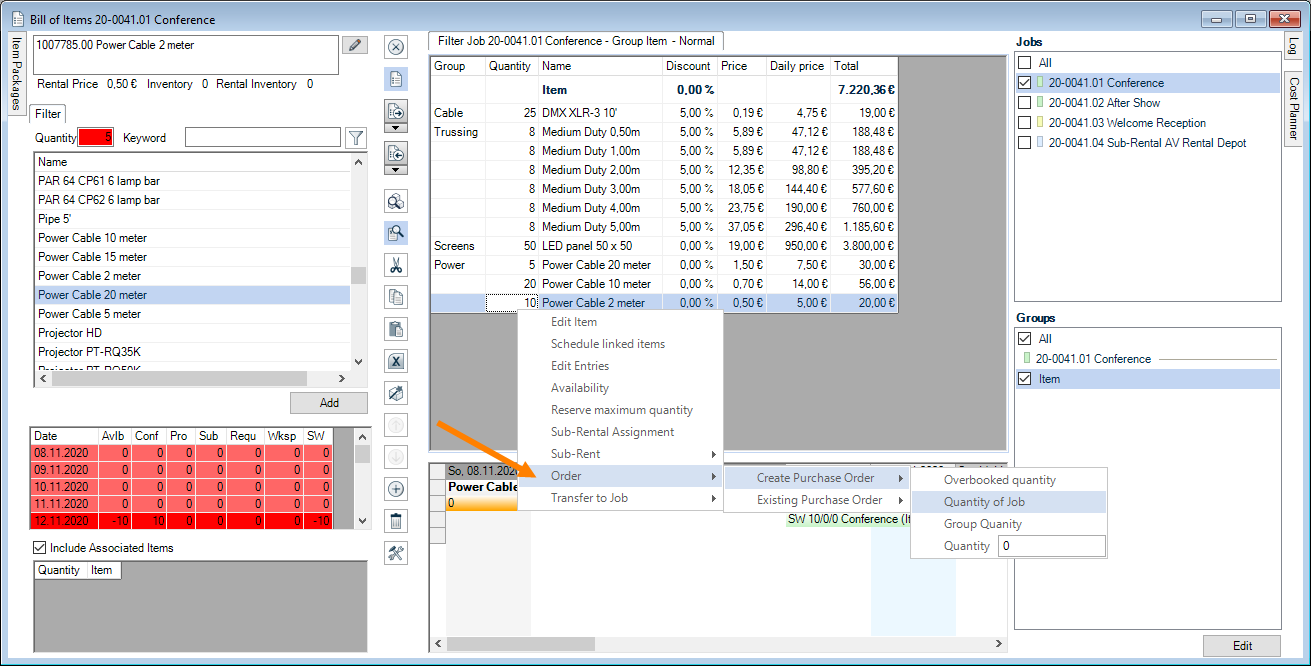Image resolution: width=1311 pixels, height=666 pixels.
Task: Click the scissors cut icon in toolbar
Action: coord(396,266)
